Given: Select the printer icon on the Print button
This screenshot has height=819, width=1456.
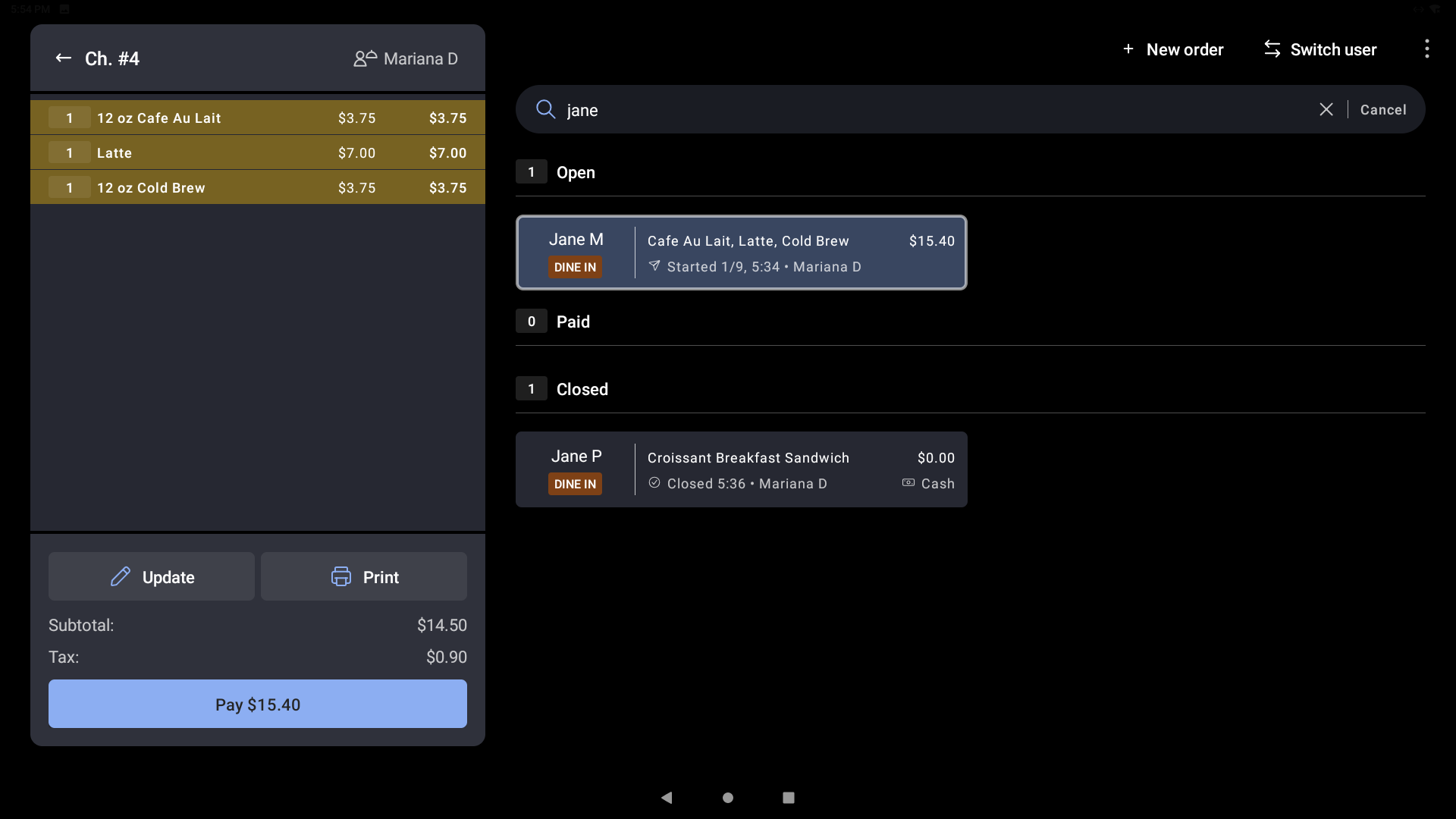Looking at the screenshot, I should pyautogui.click(x=341, y=576).
